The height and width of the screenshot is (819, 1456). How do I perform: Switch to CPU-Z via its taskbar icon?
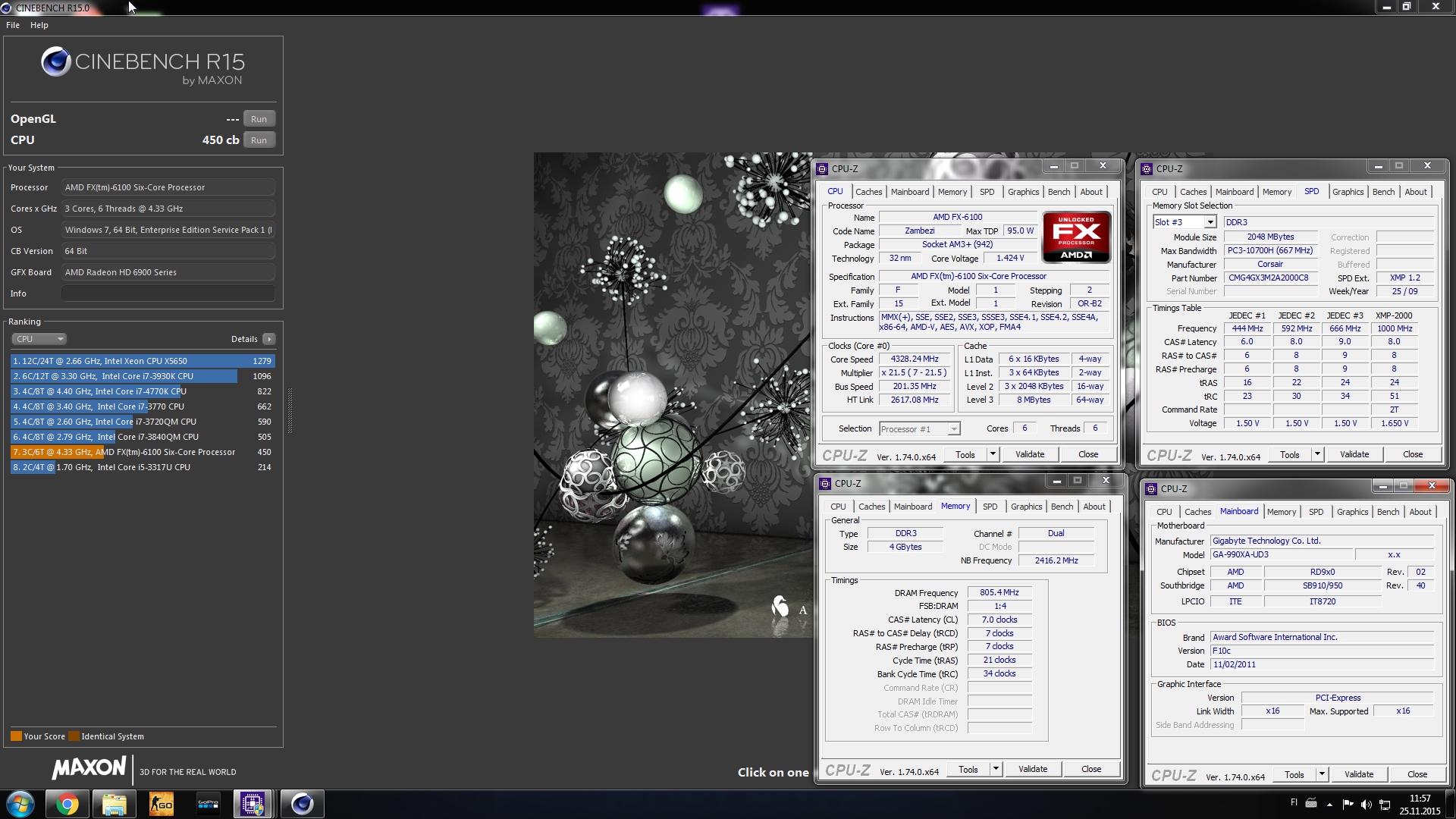tap(253, 804)
